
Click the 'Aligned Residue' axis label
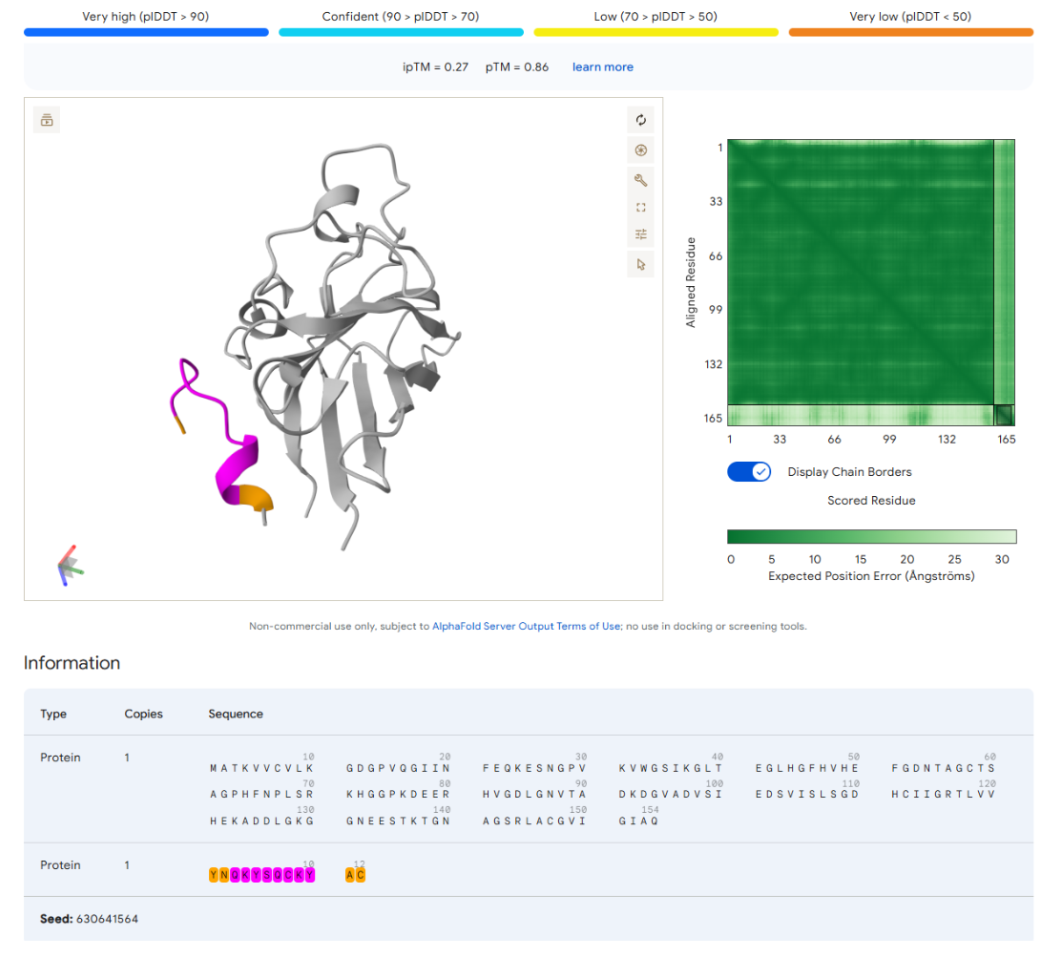point(690,282)
